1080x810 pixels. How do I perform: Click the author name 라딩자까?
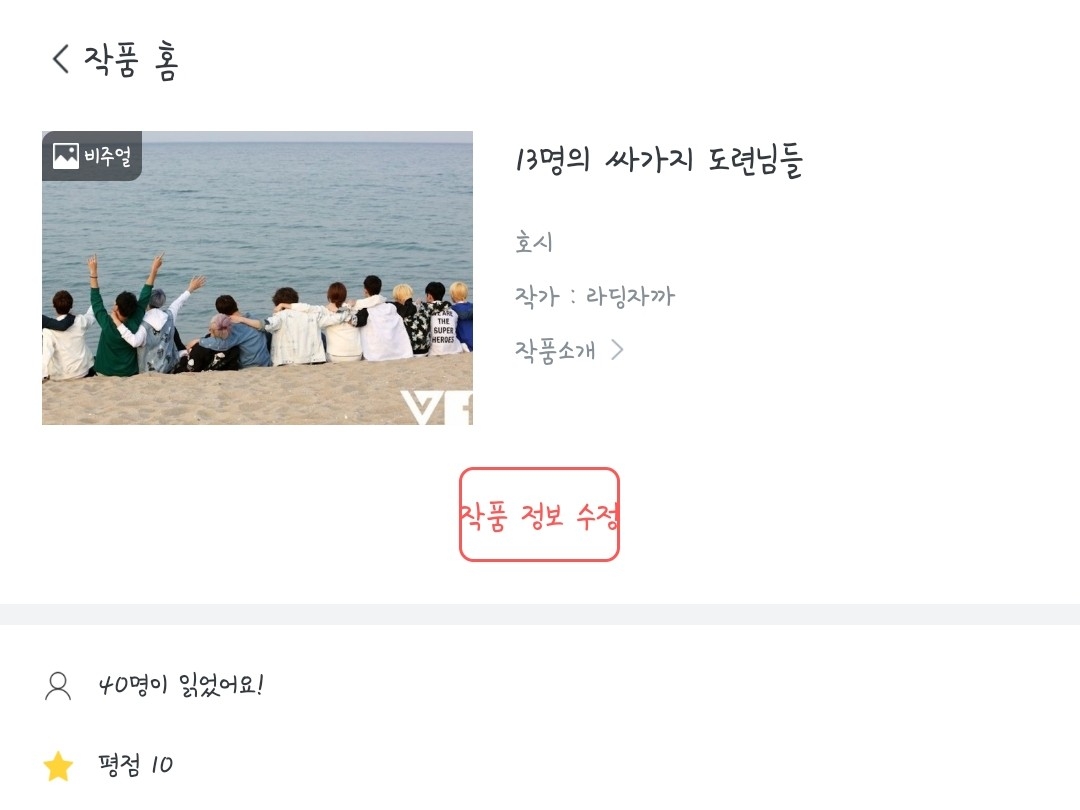pos(630,296)
